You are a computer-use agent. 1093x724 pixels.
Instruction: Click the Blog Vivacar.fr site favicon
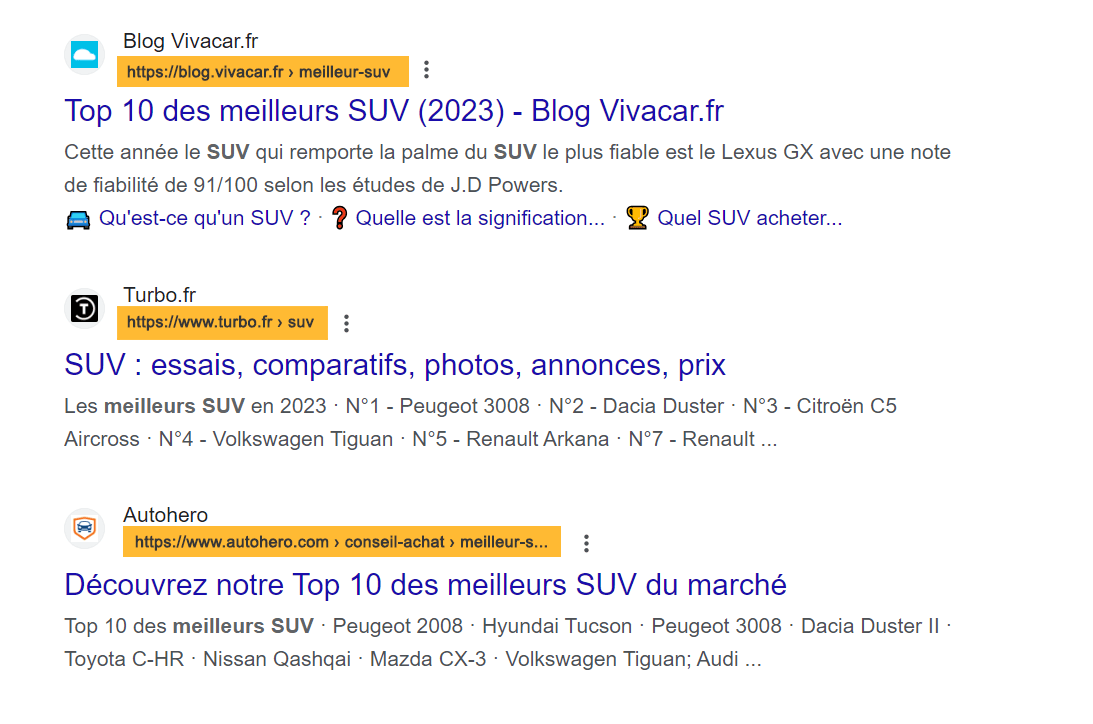click(84, 55)
